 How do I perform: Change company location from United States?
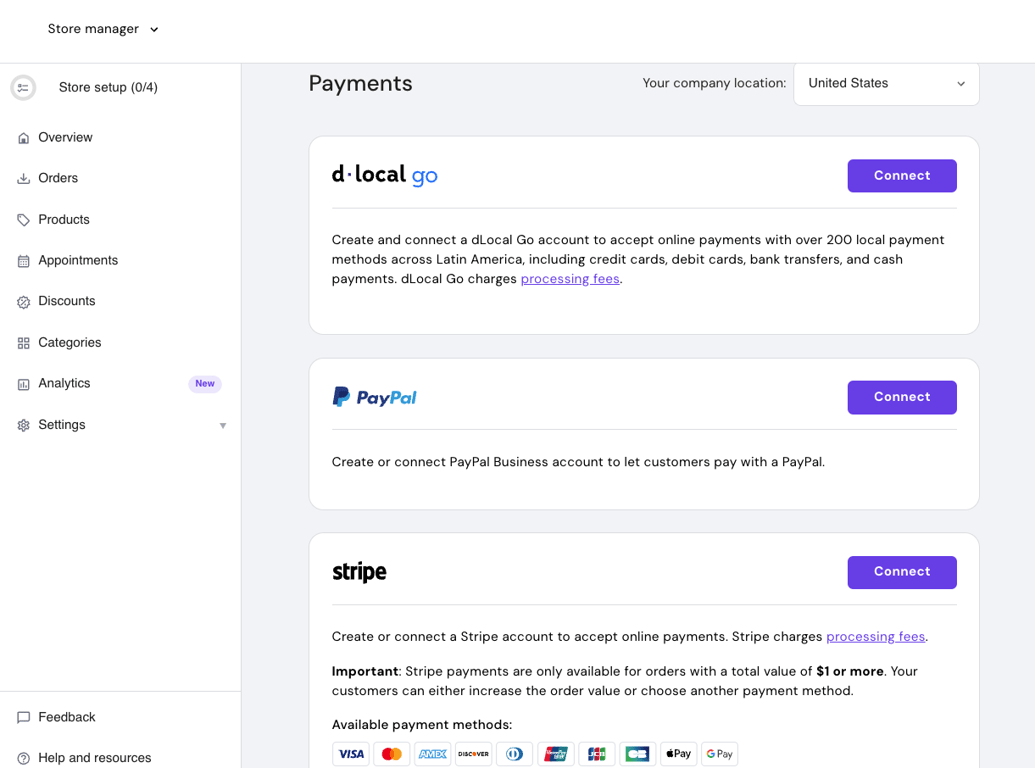tap(885, 83)
